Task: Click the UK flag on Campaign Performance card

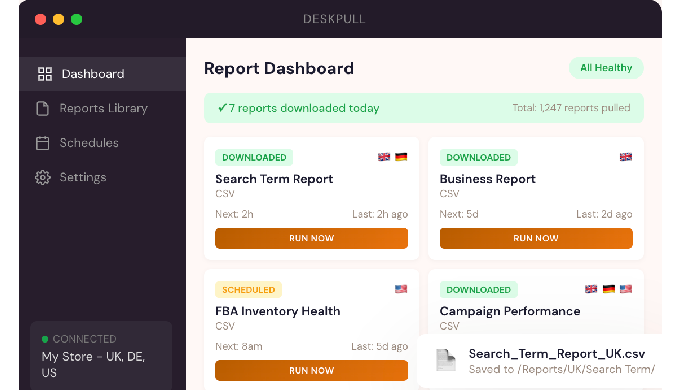Action: 591,289
